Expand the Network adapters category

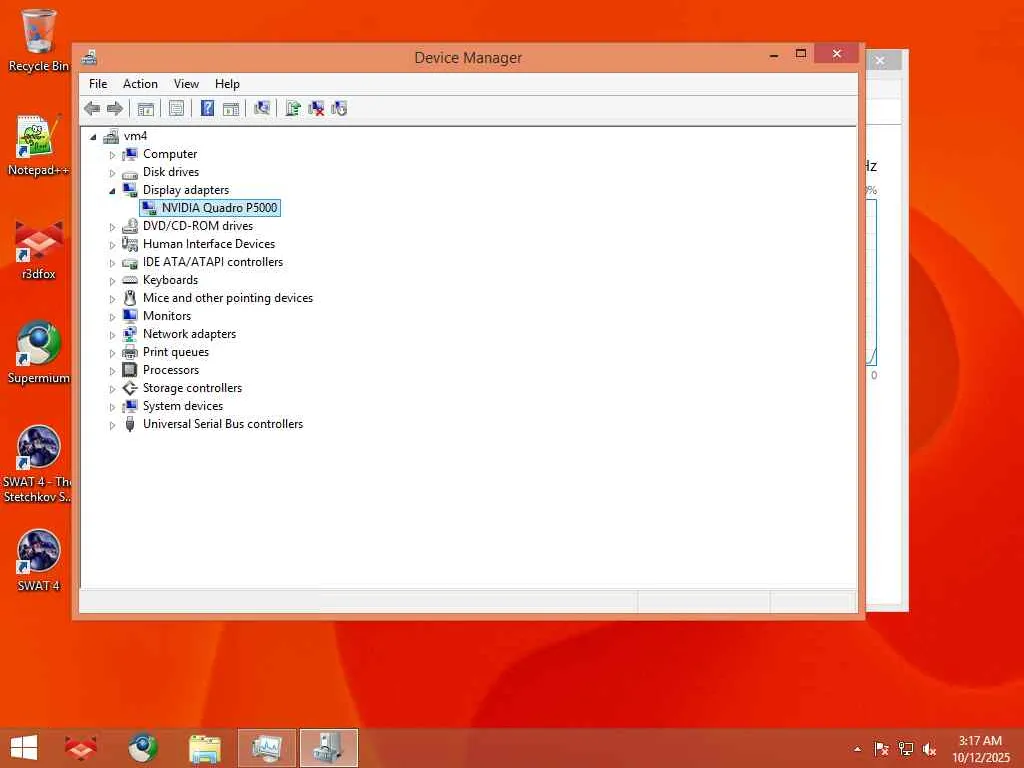pos(112,335)
